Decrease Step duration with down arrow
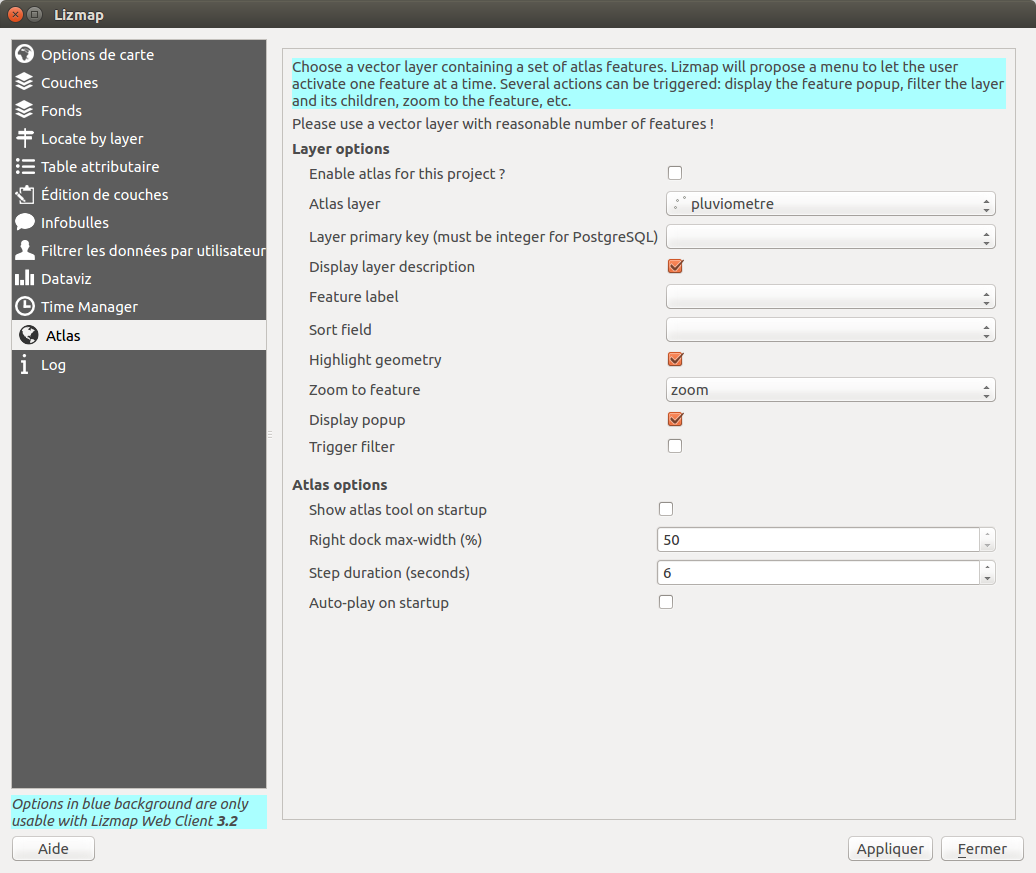This screenshot has width=1036, height=873. (987, 579)
